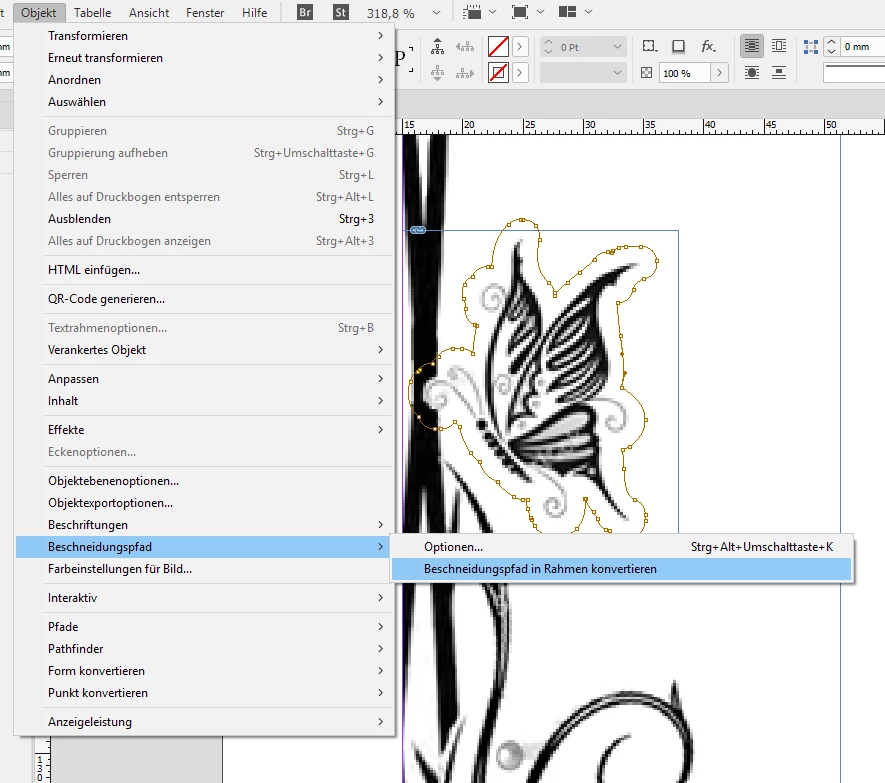
Task: Click the select content icon
Action: pyautogui.click(x=437, y=73)
